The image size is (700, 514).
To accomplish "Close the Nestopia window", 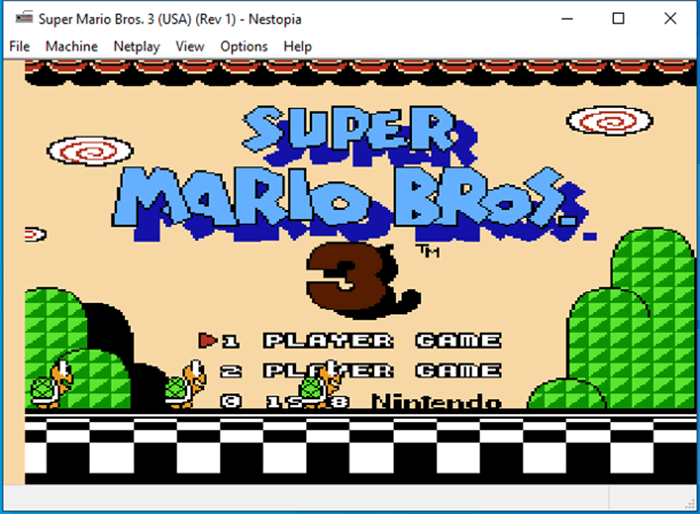I will [670, 19].
